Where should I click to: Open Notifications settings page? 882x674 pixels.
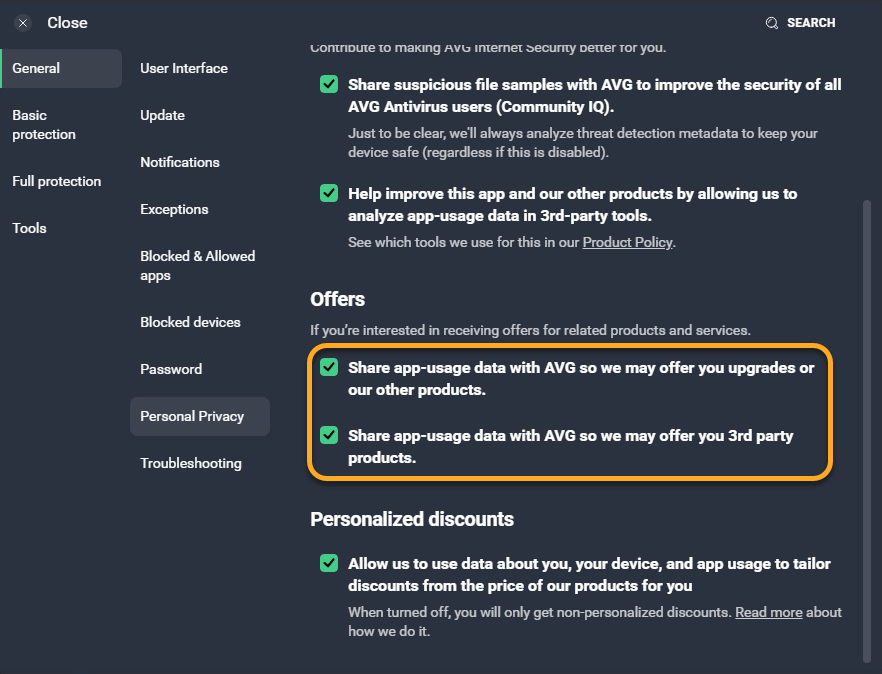(180, 162)
